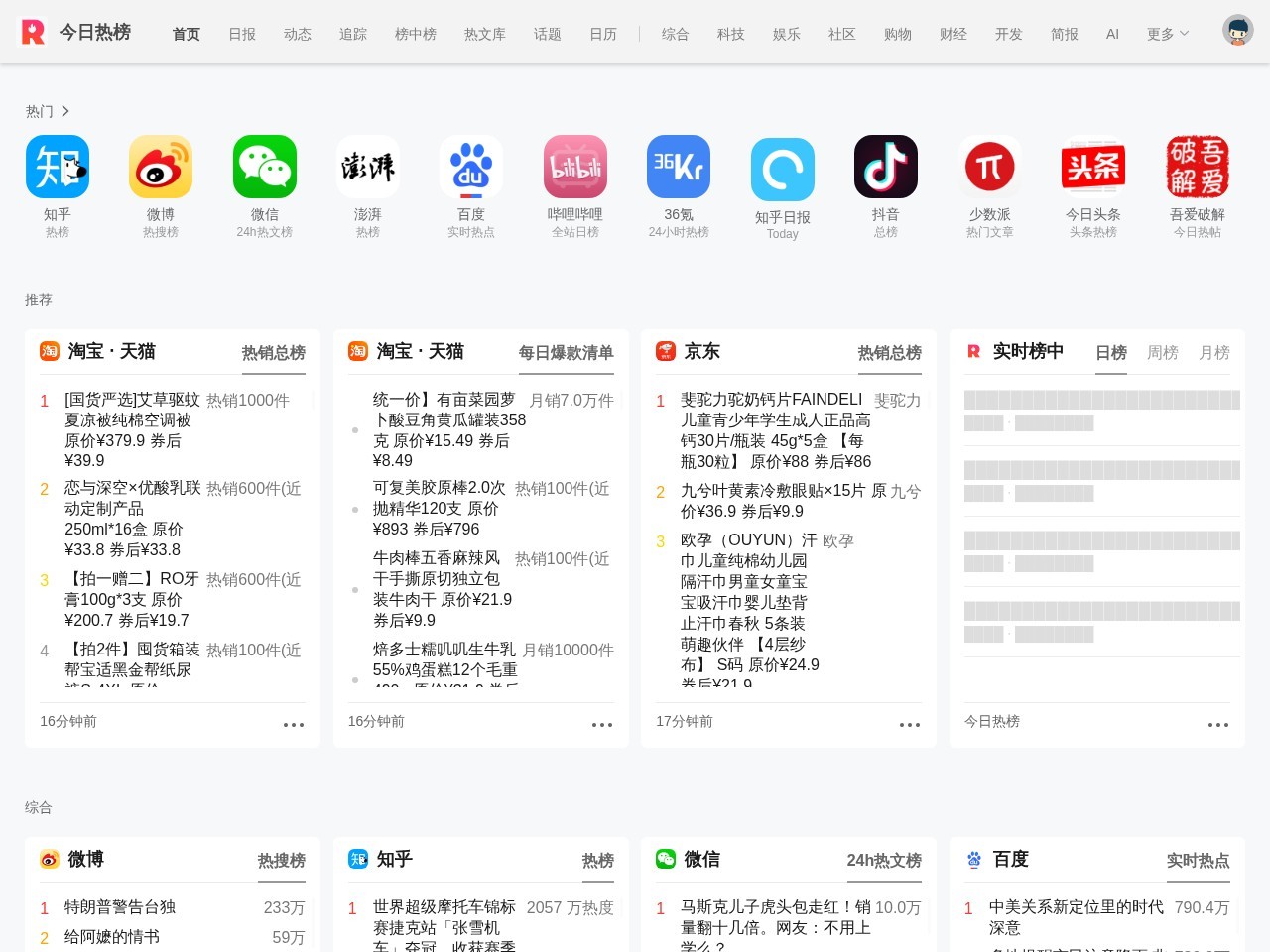Open 给阿嬷的情书 Weibo topic
Image resolution: width=1270 pixels, height=952 pixels.
pyautogui.click(x=112, y=937)
